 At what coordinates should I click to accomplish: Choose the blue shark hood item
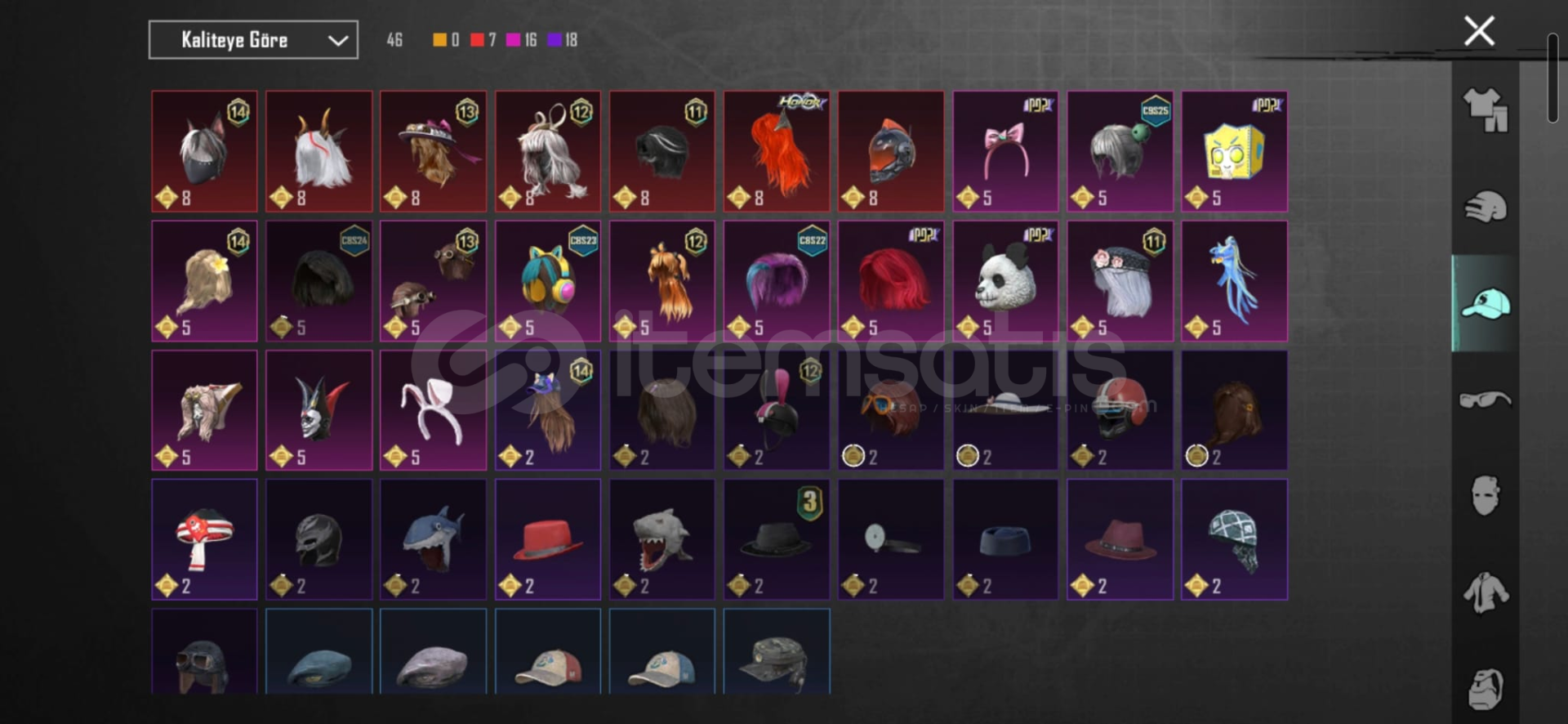pos(433,539)
